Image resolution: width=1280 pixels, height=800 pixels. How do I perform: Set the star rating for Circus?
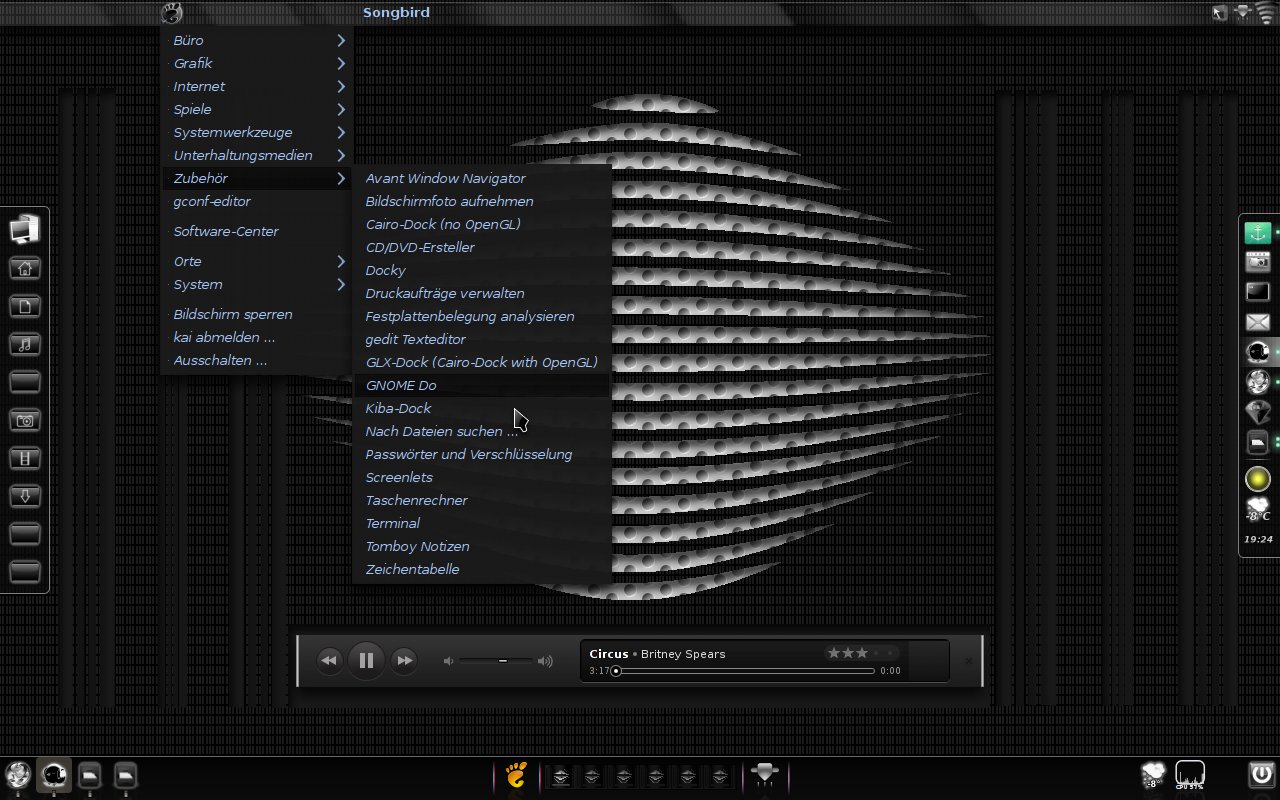(862, 653)
